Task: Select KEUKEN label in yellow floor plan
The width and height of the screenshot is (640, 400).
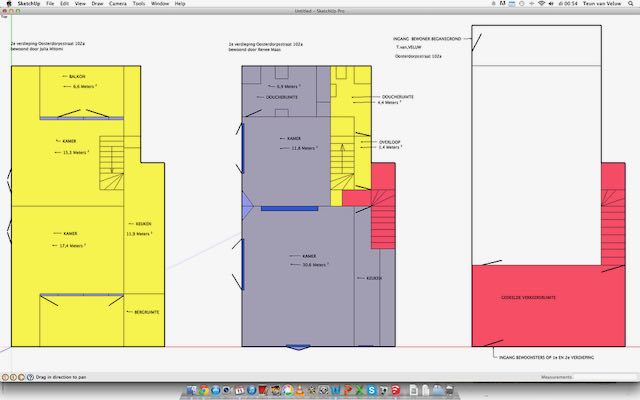Action: (x=143, y=224)
